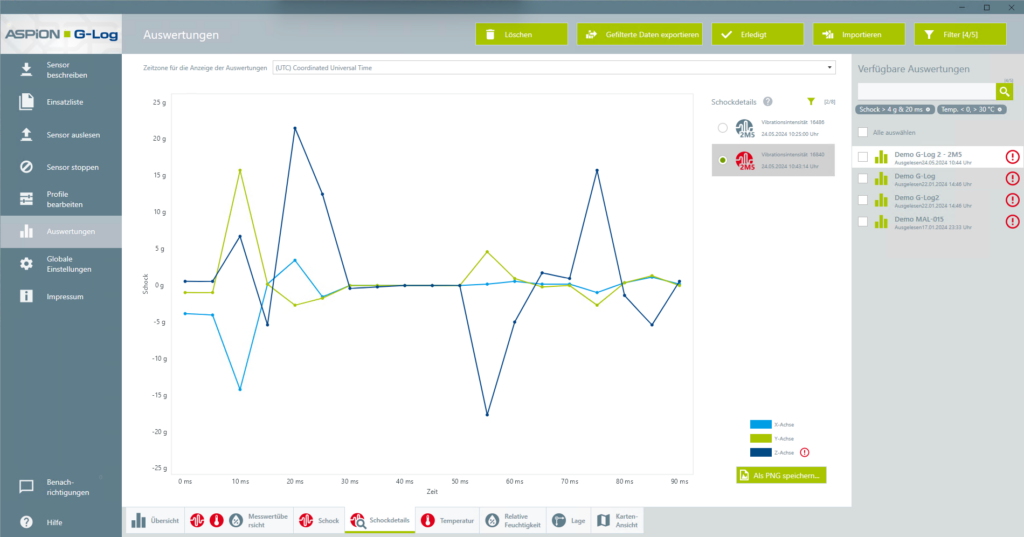Open Sensor beschreiben in the sidebar
This screenshot has width=1024, height=537.
[x=61, y=70]
